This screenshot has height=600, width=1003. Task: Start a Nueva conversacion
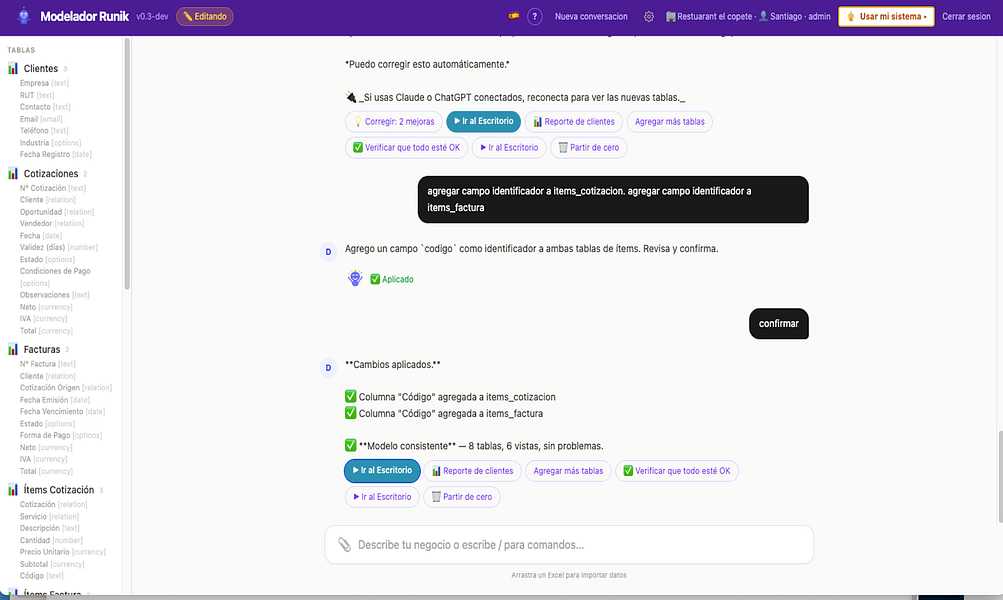point(591,17)
